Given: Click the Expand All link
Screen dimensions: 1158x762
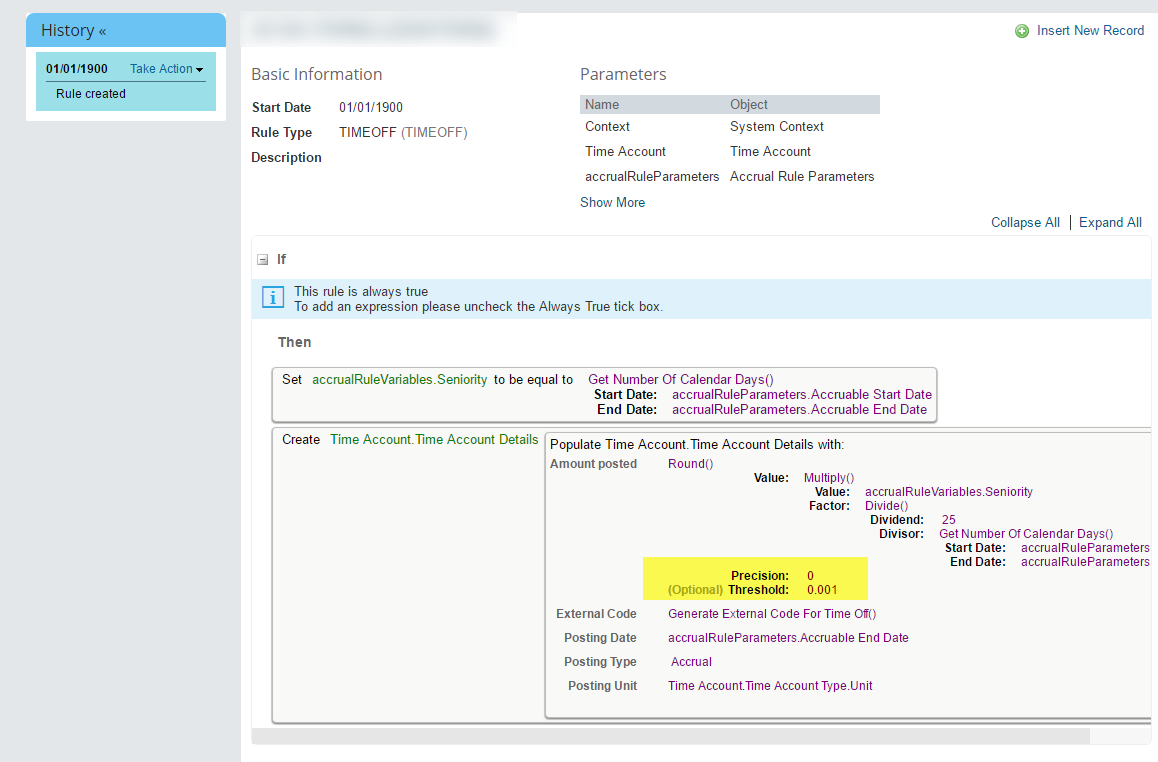Looking at the screenshot, I should (x=1110, y=222).
